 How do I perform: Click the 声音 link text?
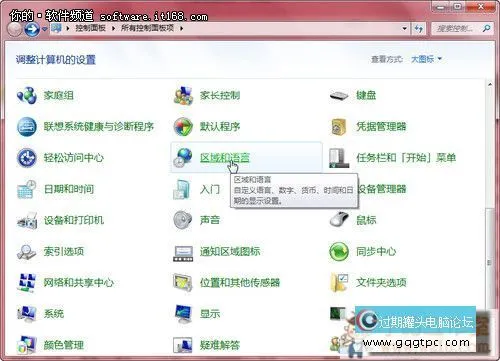[210, 220]
